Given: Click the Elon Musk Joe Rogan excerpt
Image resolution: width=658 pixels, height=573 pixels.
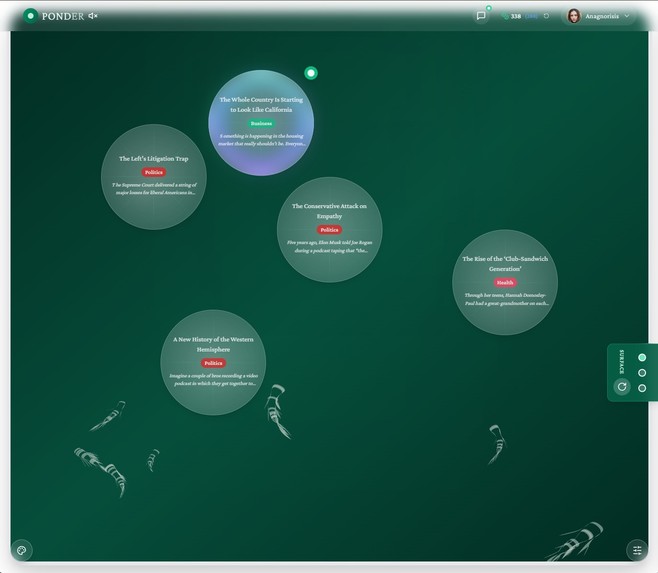Looking at the screenshot, I should (x=330, y=246).
